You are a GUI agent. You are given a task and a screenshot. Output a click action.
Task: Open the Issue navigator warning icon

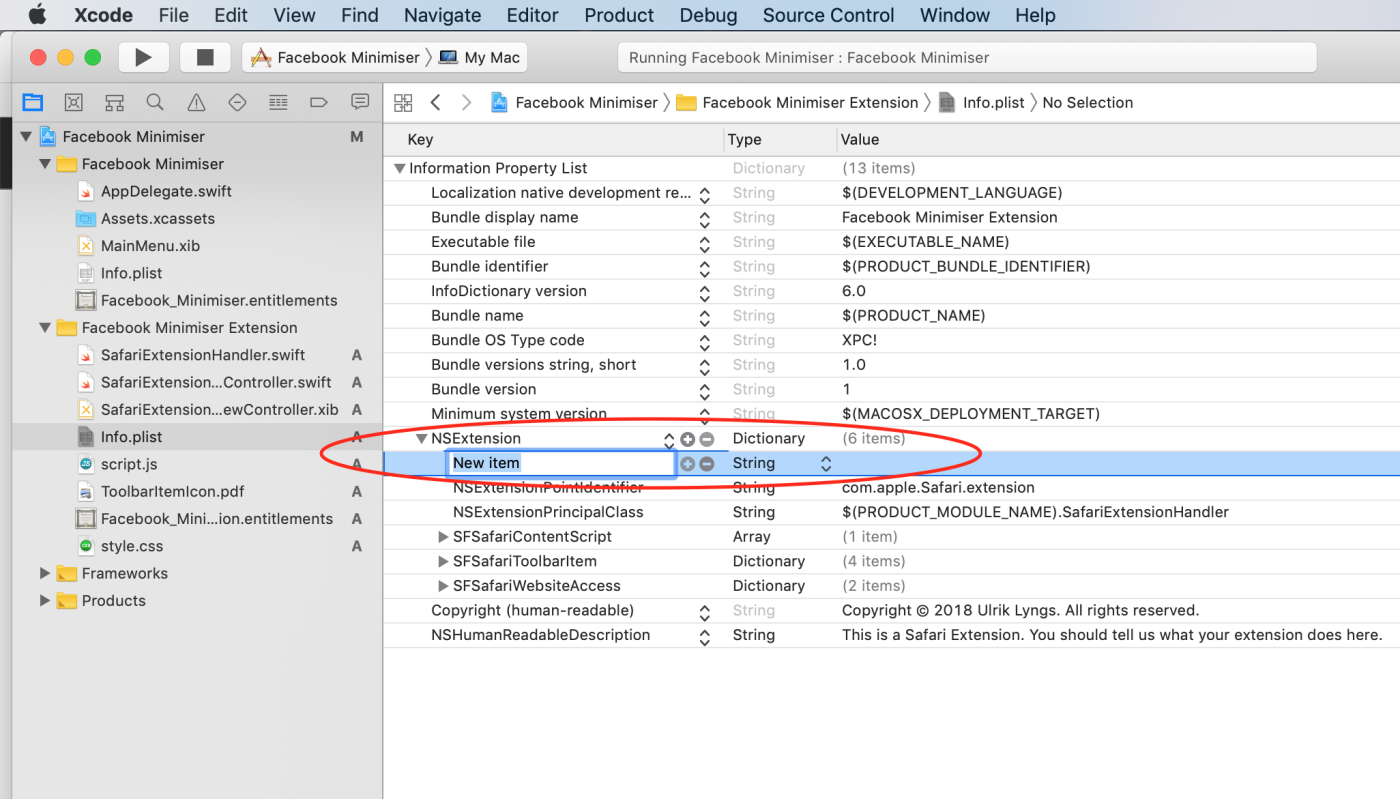pyautogui.click(x=196, y=102)
